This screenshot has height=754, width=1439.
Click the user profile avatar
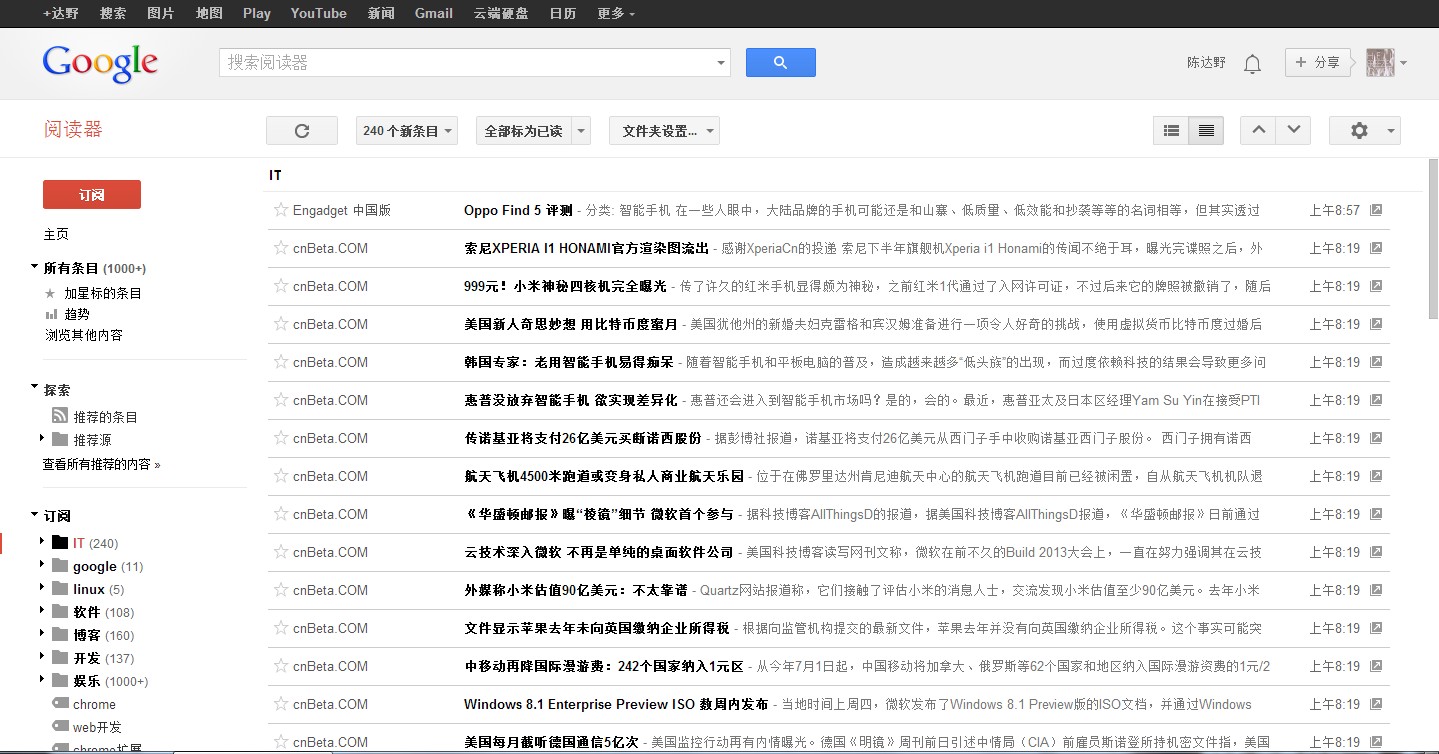pyautogui.click(x=1380, y=62)
